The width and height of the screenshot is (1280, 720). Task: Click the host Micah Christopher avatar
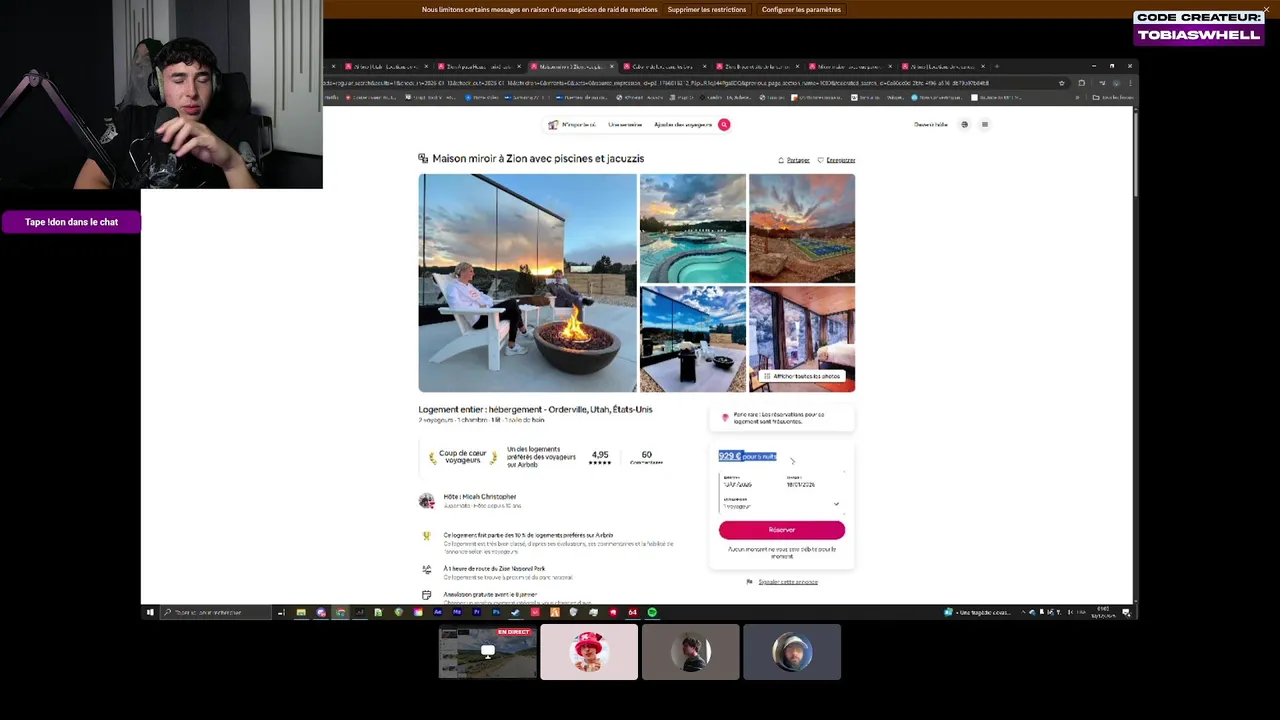(x=427, y=500)
